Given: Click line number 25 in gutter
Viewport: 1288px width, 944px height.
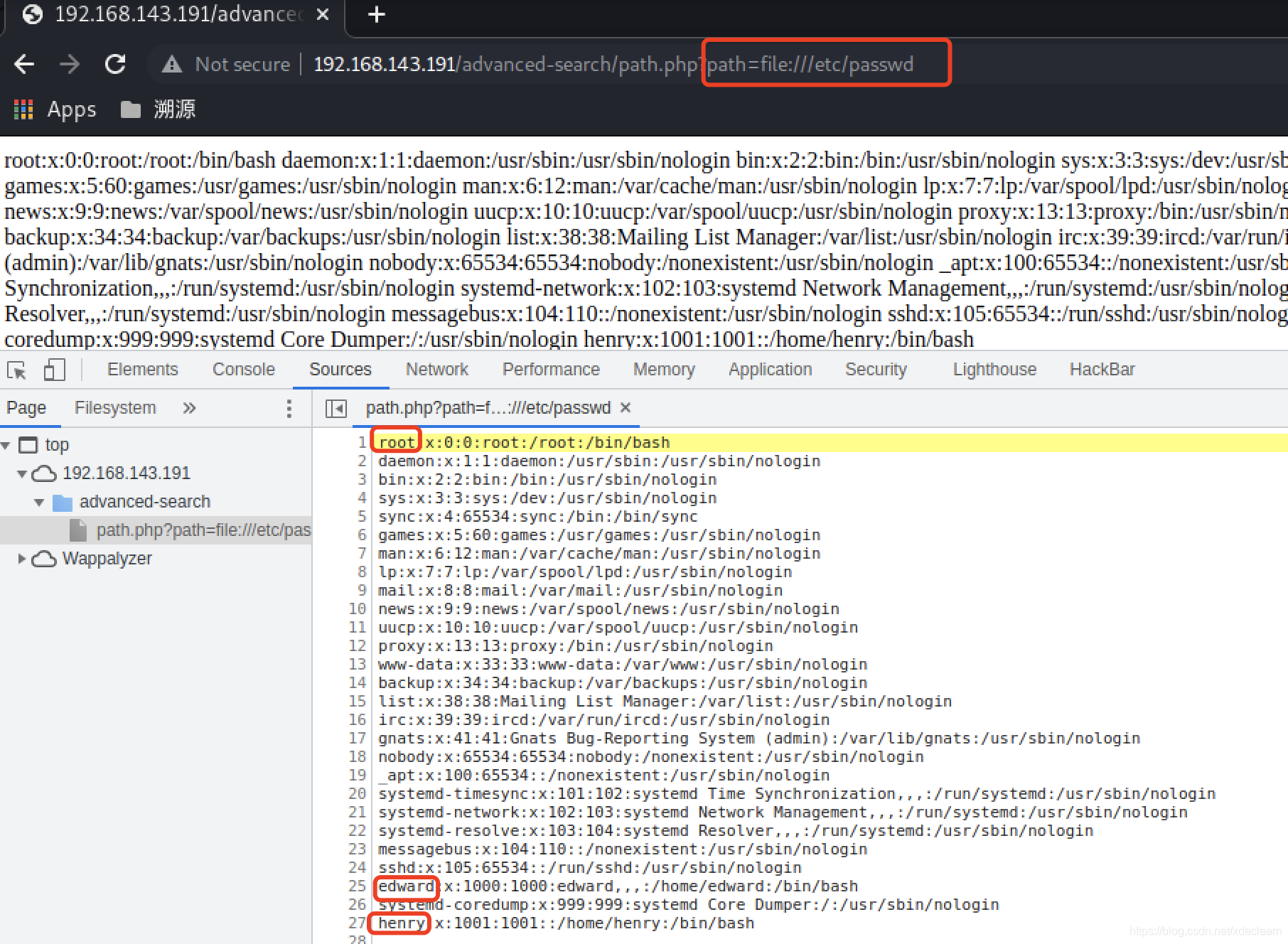Looking at the screenshot, I should [358, 886].
